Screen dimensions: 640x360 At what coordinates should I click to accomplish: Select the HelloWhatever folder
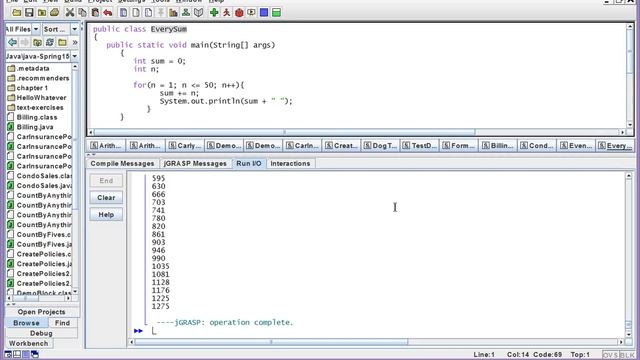[37, 98]
